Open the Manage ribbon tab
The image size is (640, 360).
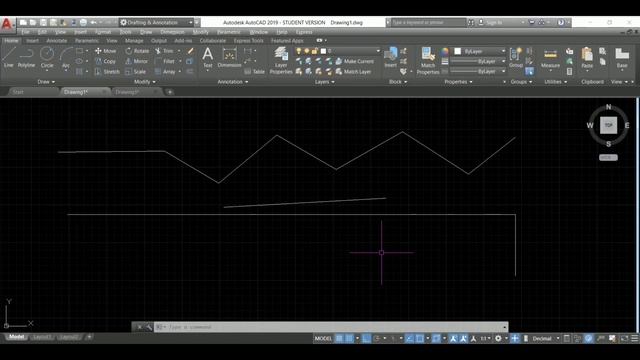(x=134, y=40)
